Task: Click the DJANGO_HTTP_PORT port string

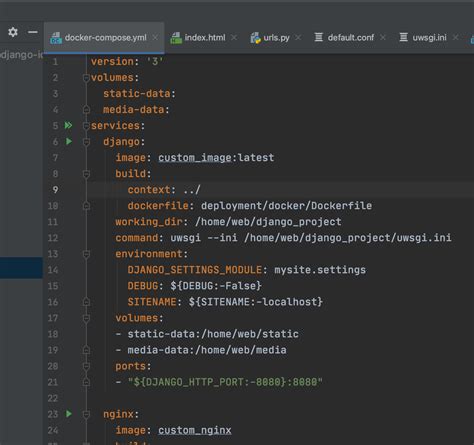Action: point(225,382)
